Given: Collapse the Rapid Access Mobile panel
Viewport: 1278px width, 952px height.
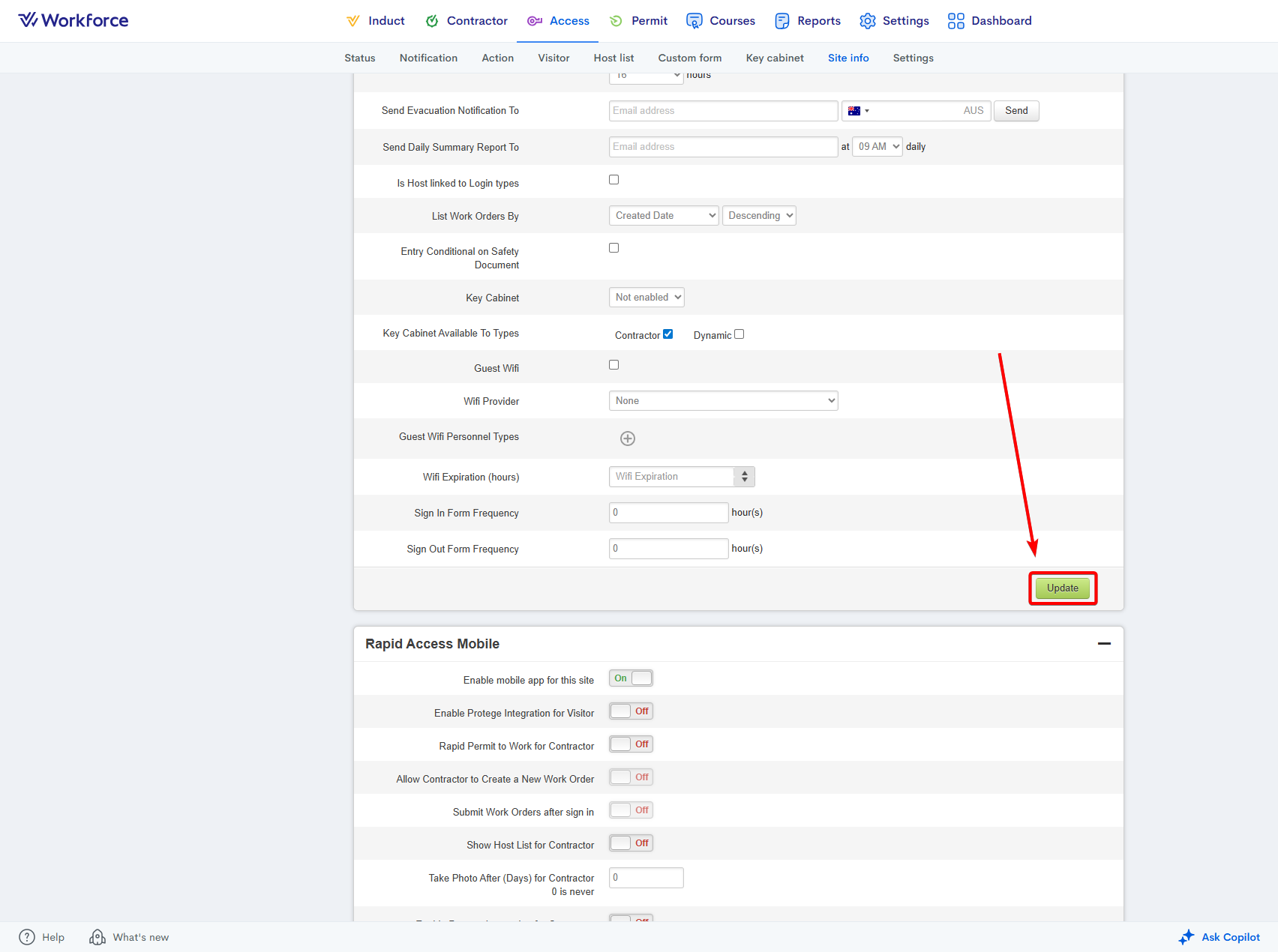Looking at the screenshot, I should pos(1104,644).
